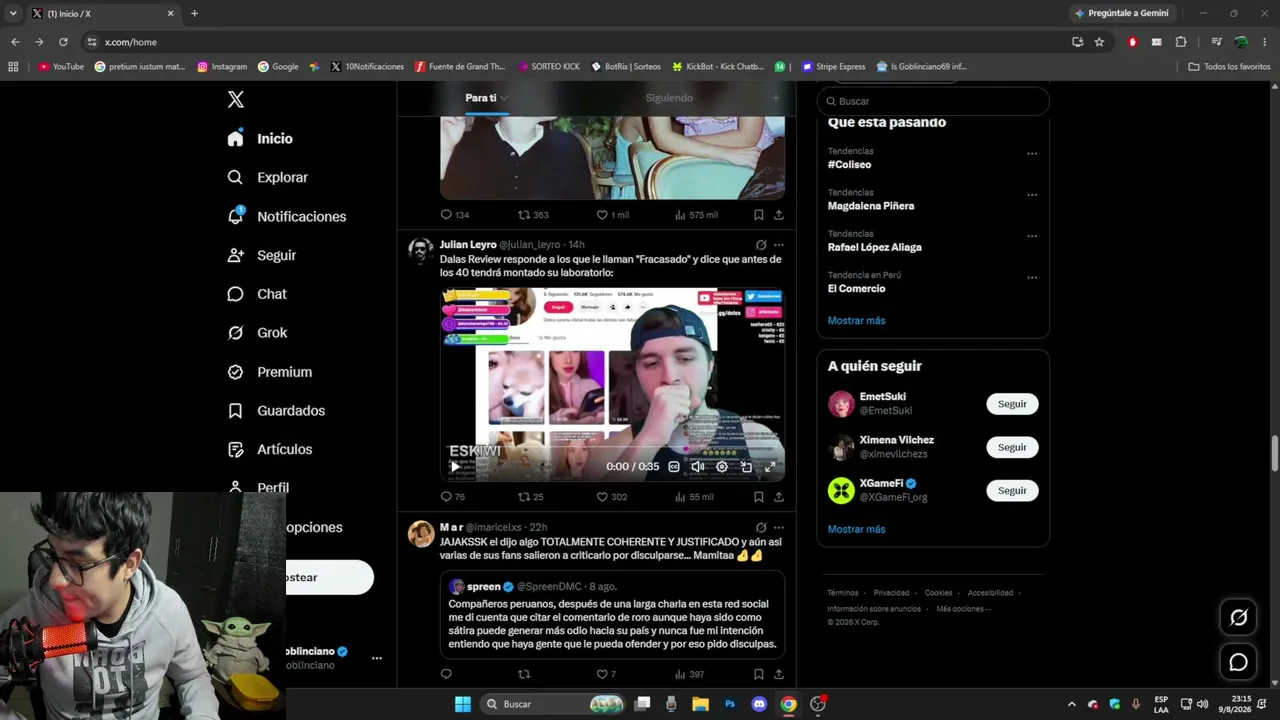The width and height of the screenshot is (1280, 720).
Task: Repost the post with 363 reposts
Action: 524,215
